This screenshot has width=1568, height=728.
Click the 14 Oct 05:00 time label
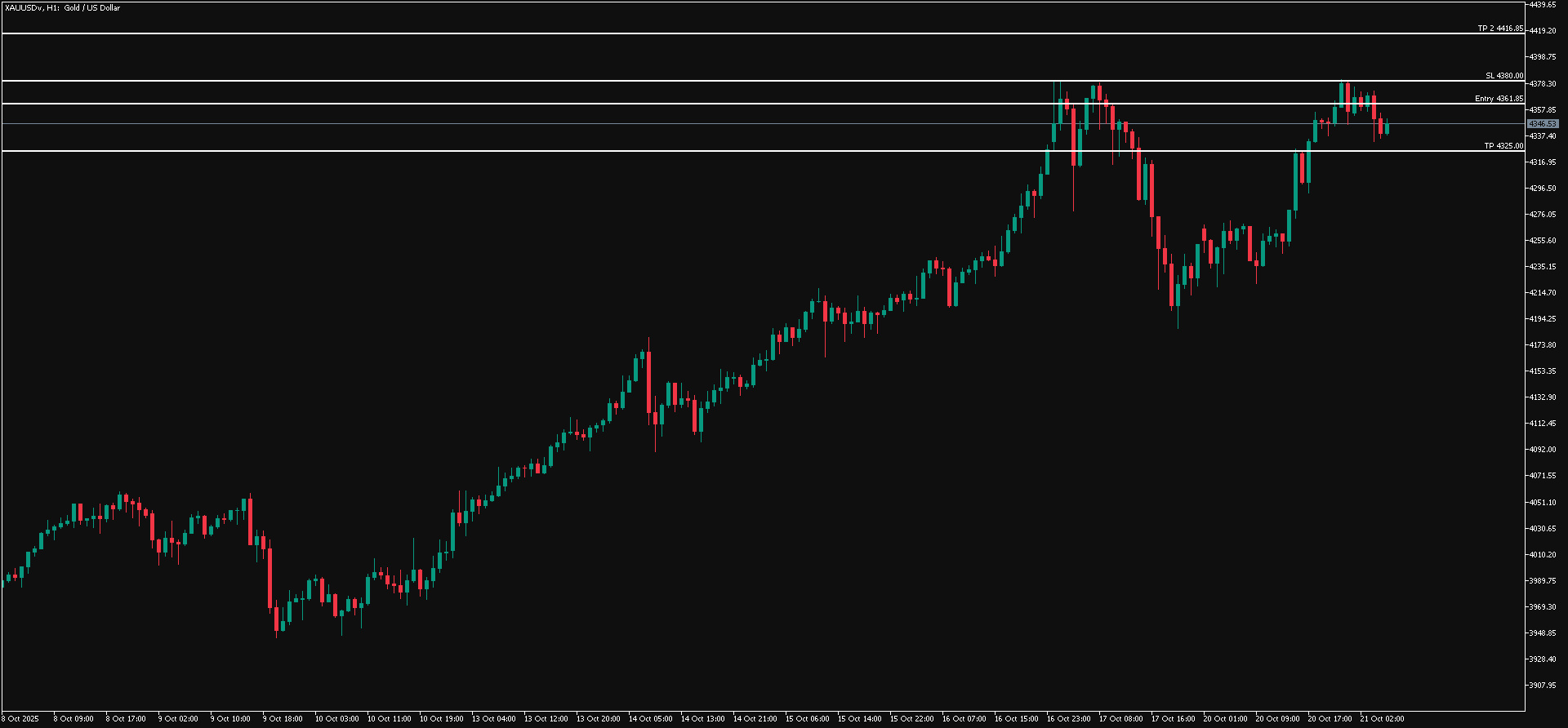[x=650, y=719]
